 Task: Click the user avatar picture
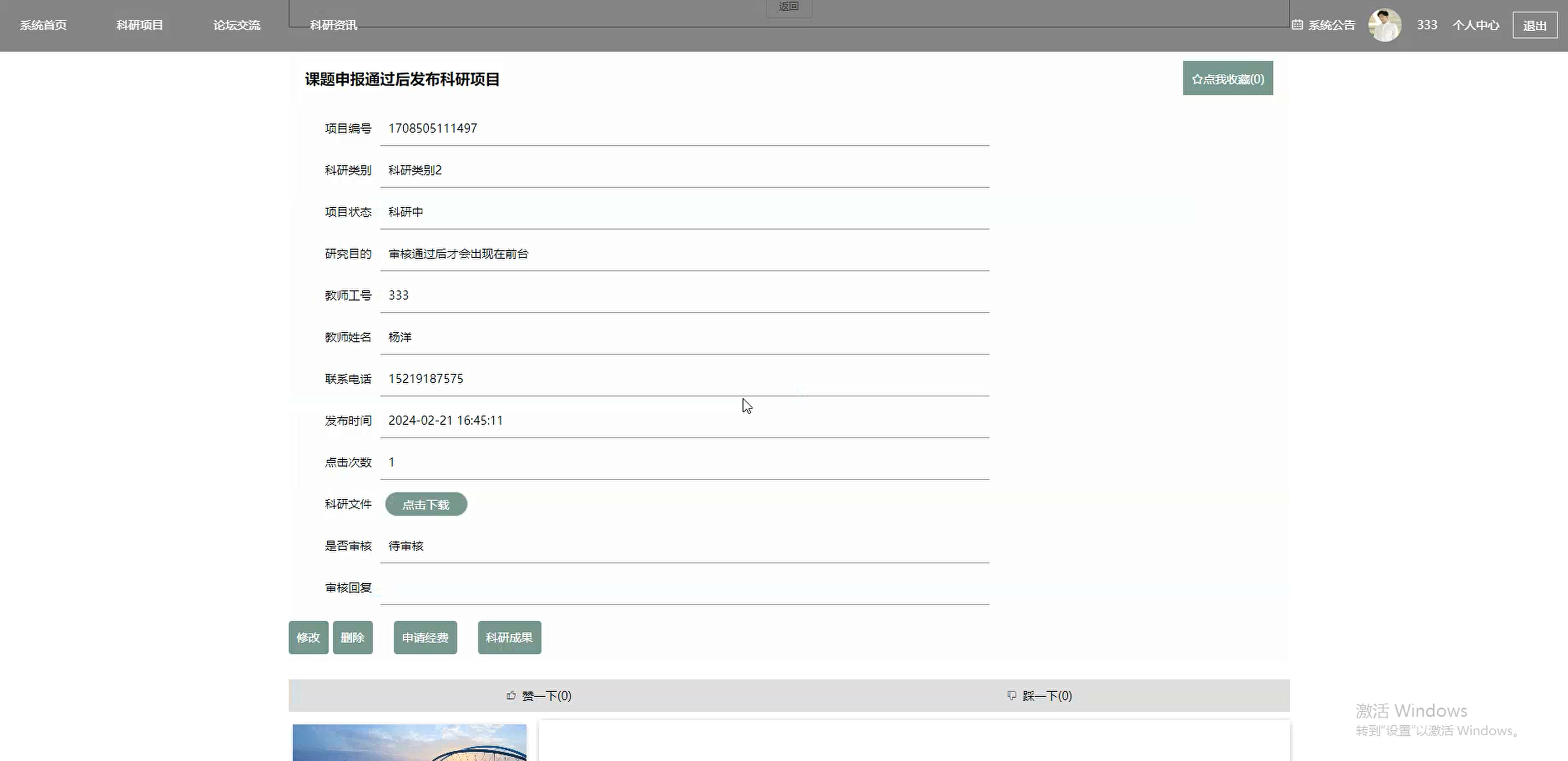tap(1385, 25)
